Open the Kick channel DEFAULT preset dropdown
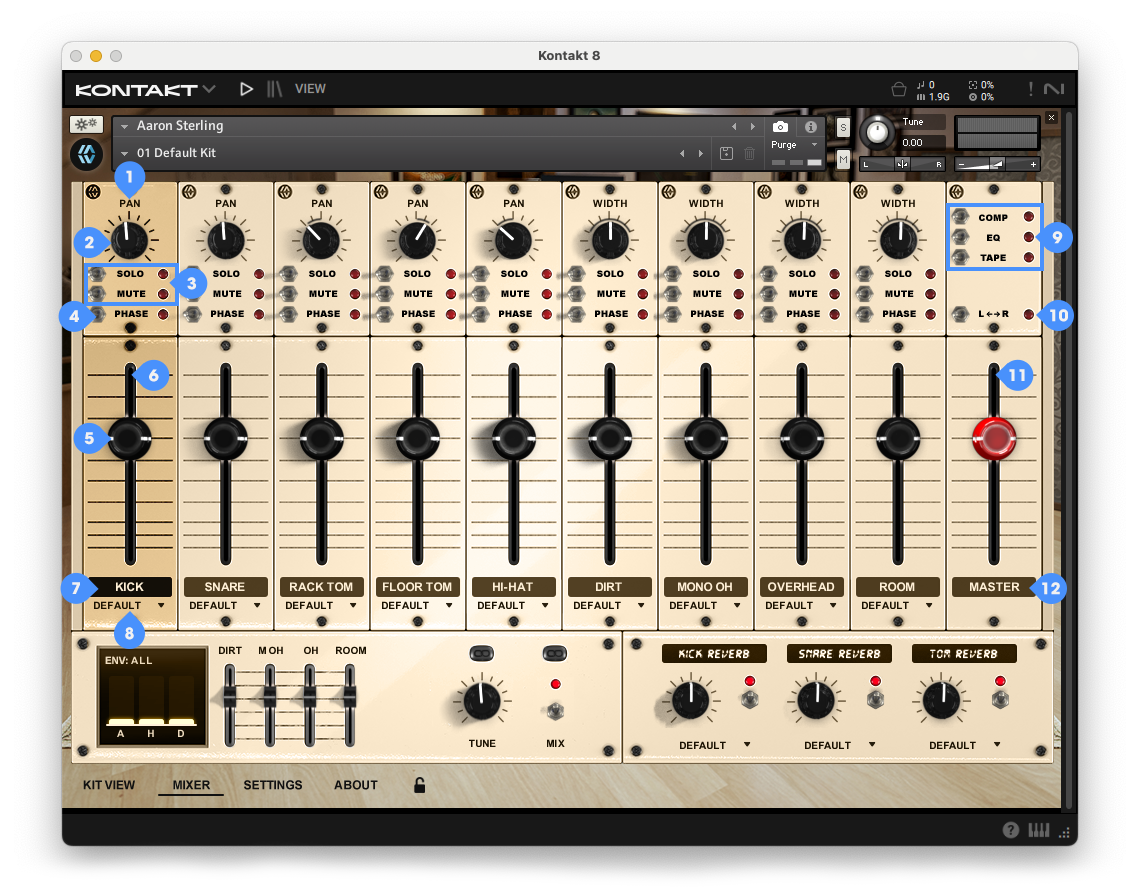This screenshot has height=889, width=1127. pos(127,606)
